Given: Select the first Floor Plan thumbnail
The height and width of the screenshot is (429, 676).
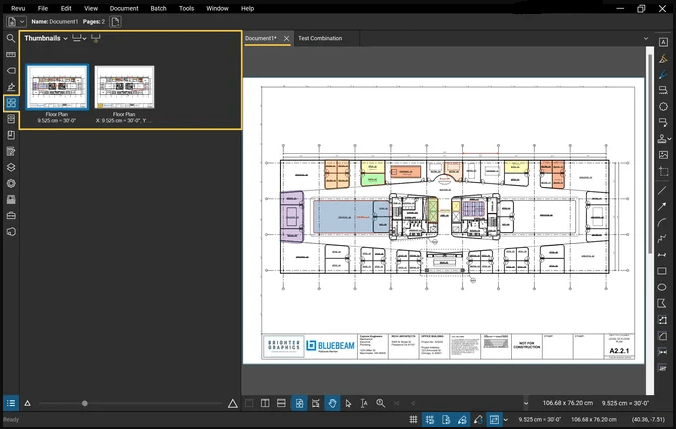Looking at the screenshot, I should (57, 87).
